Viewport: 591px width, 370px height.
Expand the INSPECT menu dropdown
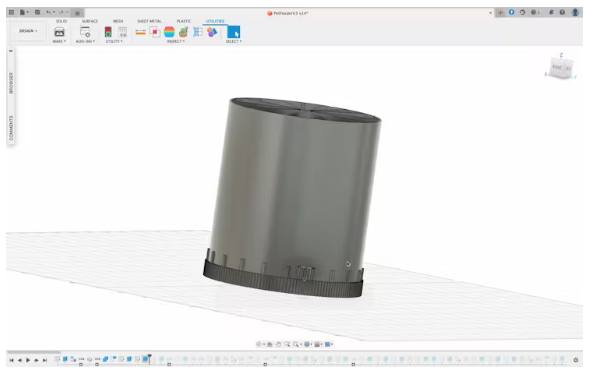click(176, 41)
